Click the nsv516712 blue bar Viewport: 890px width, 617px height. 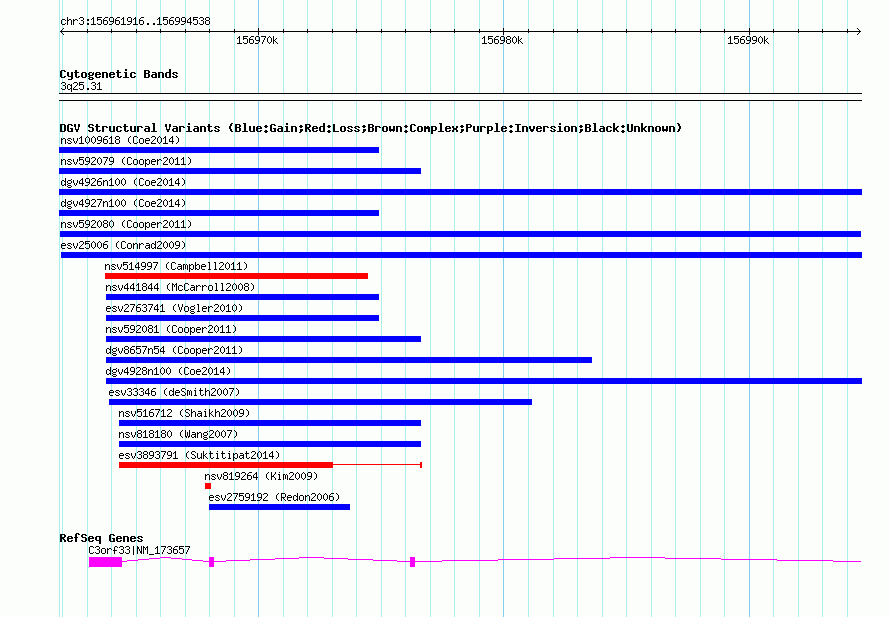(x=270, y=423)
